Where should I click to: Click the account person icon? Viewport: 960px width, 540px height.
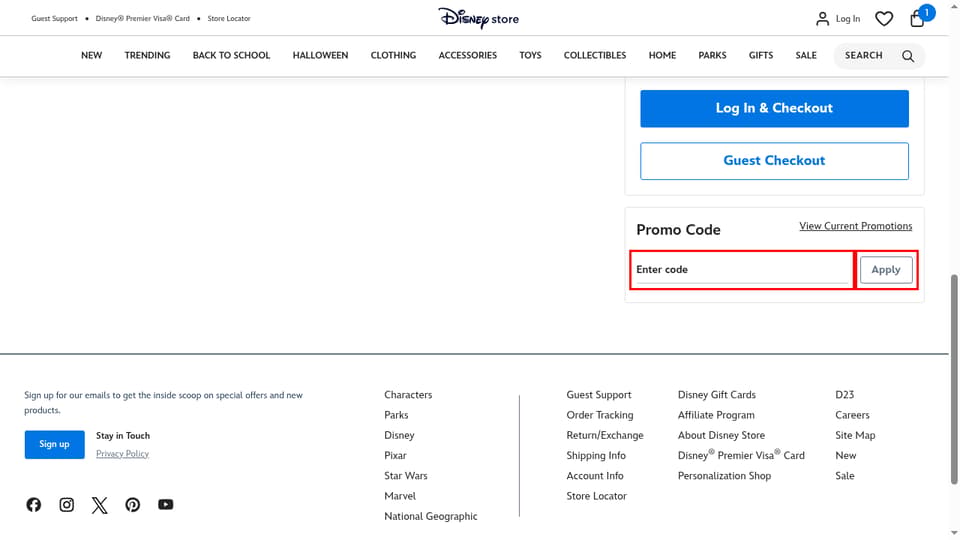[x=822, y=19]
